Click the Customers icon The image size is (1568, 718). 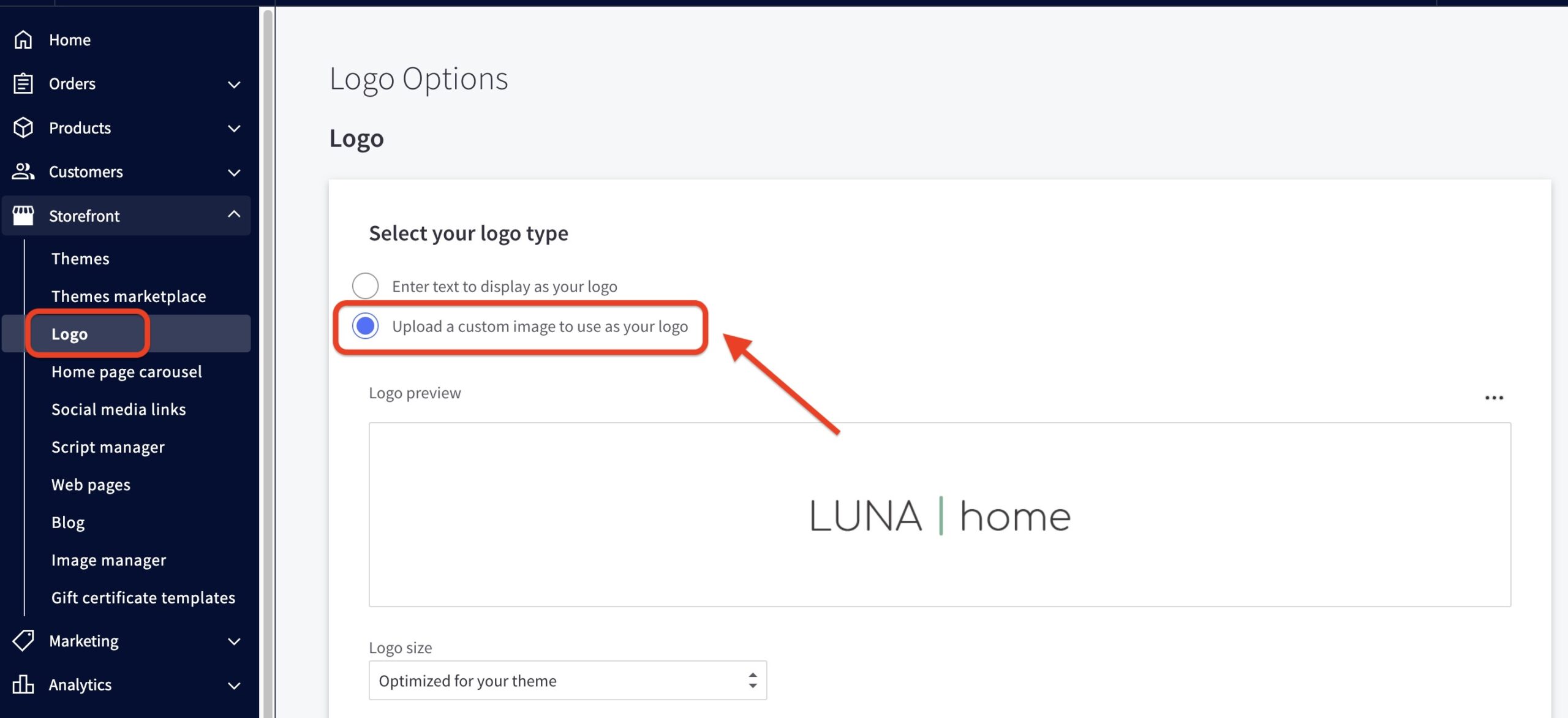click(23, 172)
